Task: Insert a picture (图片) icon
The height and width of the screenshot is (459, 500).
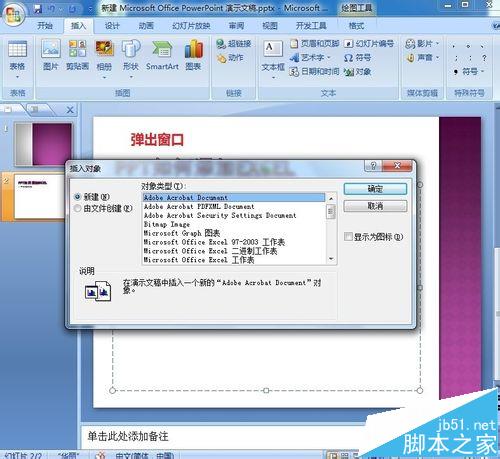Action: (51, 49)
